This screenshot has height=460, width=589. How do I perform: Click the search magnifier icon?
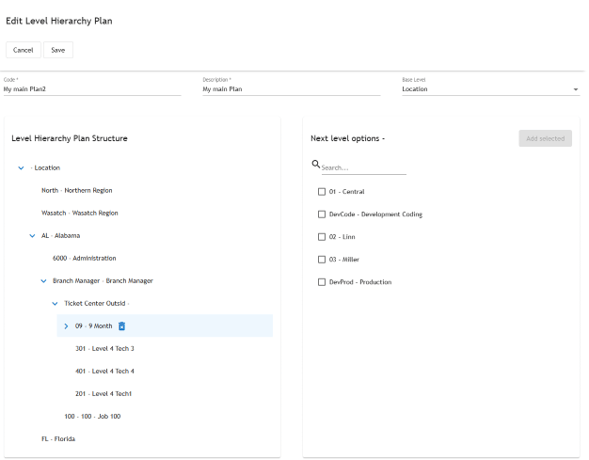tap(316, 164)
